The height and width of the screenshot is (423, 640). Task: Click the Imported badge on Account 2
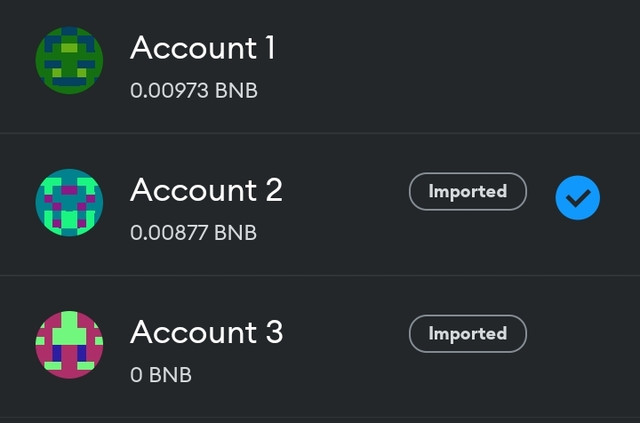(468, 191)
